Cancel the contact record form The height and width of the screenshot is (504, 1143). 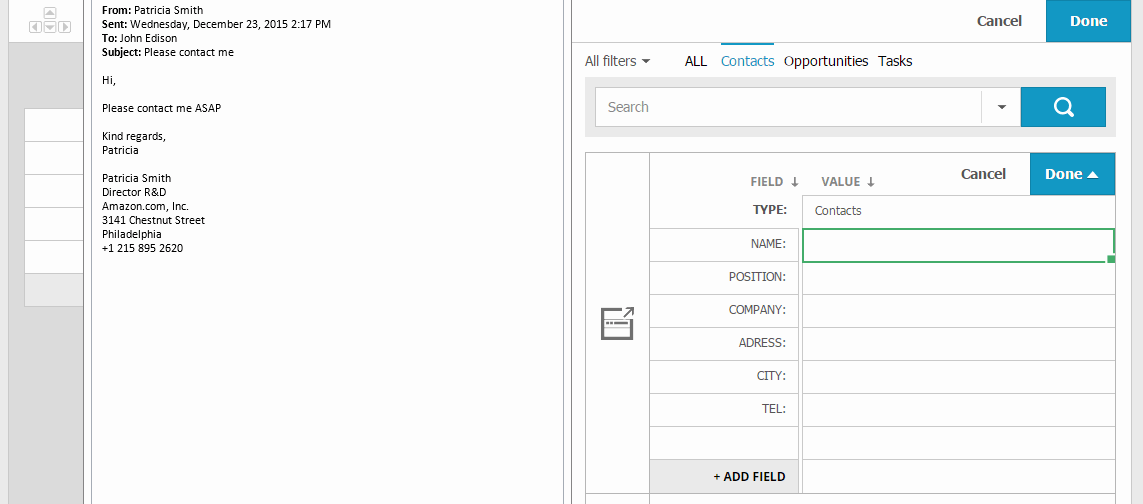pos(983,174)
